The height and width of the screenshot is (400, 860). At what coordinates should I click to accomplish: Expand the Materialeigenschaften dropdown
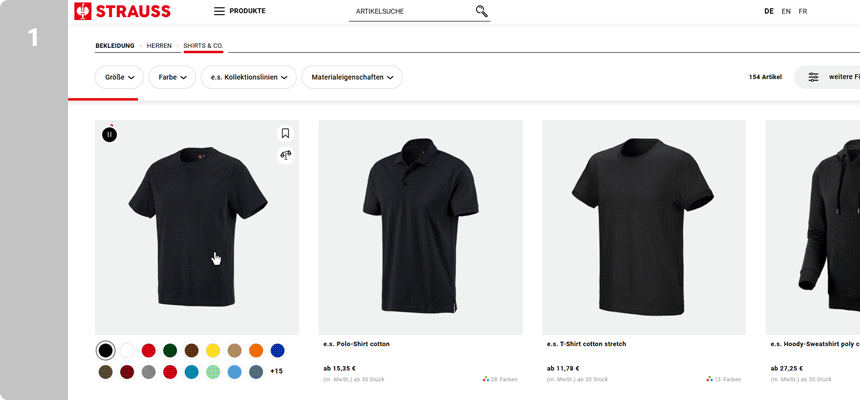[352, 77]
